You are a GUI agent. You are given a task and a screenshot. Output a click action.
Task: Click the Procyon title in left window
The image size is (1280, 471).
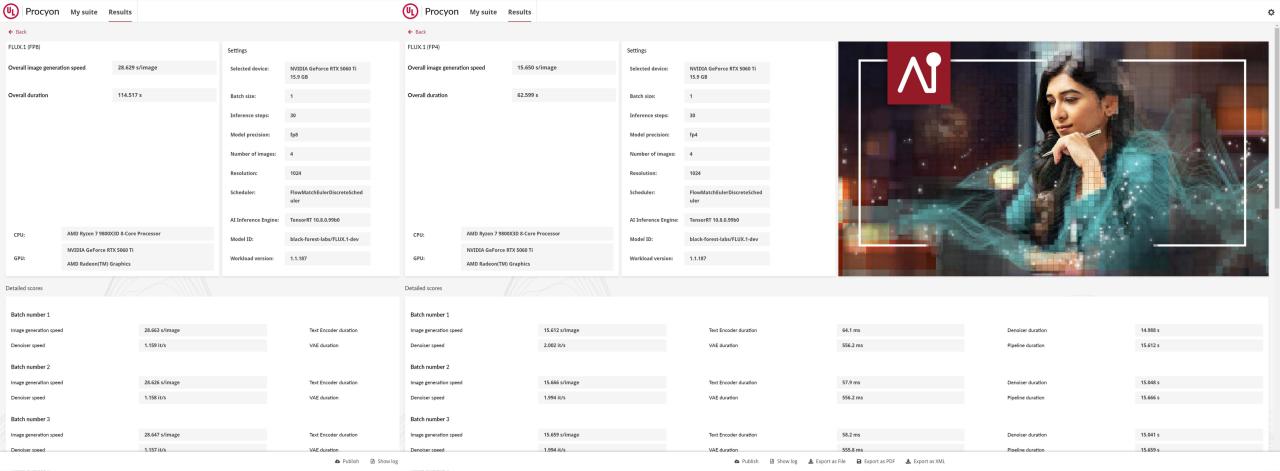point(42,12)
